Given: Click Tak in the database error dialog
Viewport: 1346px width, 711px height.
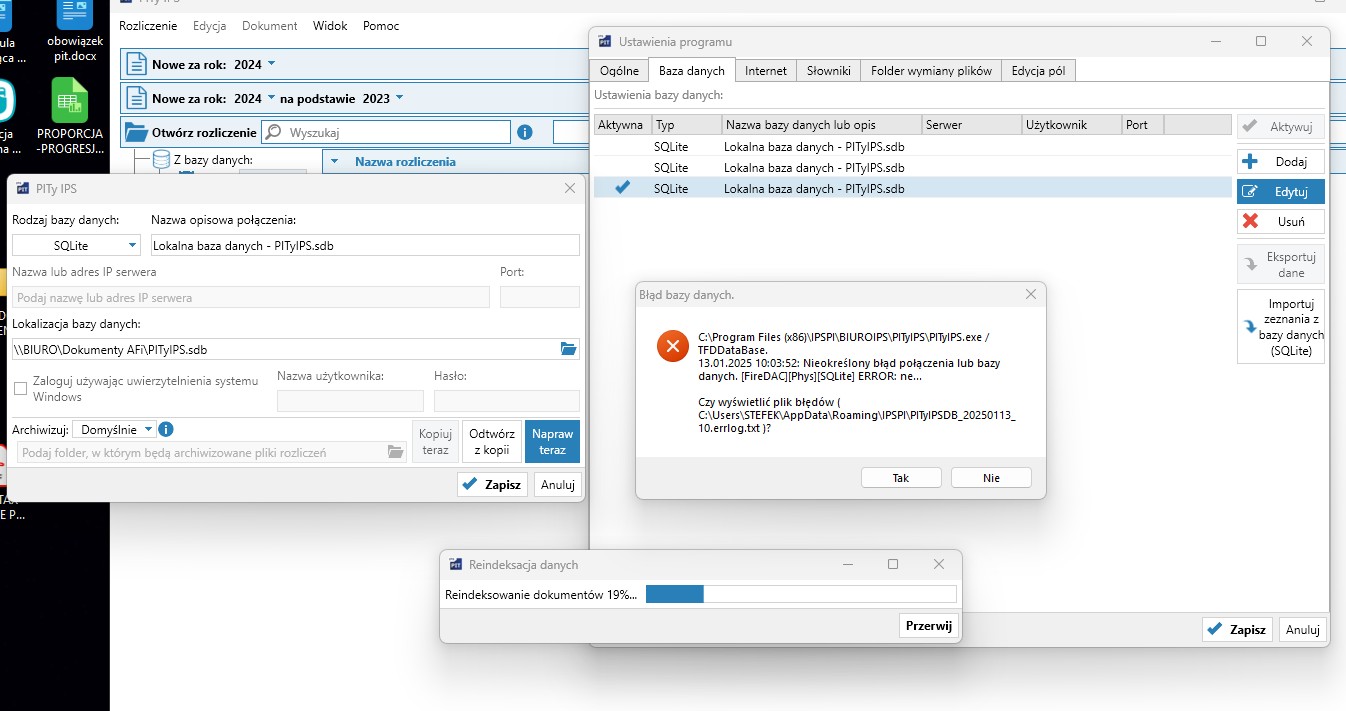Looking at the screenshot, I should coord(900,478).
